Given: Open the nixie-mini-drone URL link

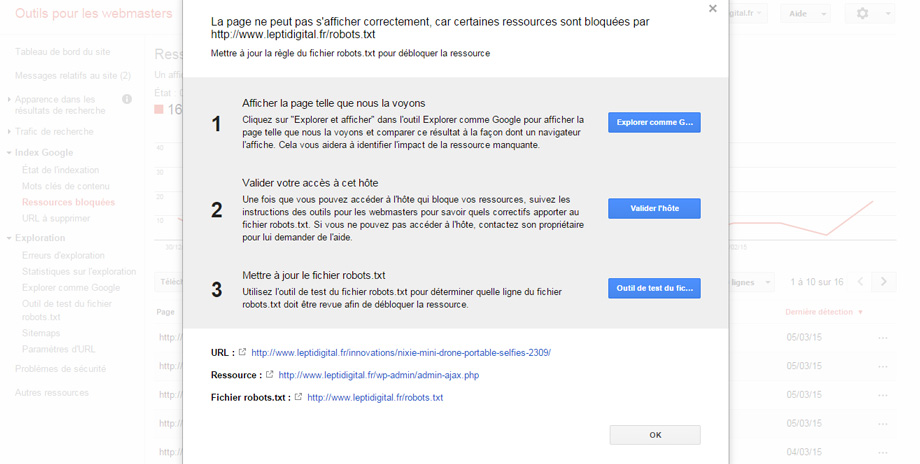Looking at the screenshot, I should pos(401,353).
